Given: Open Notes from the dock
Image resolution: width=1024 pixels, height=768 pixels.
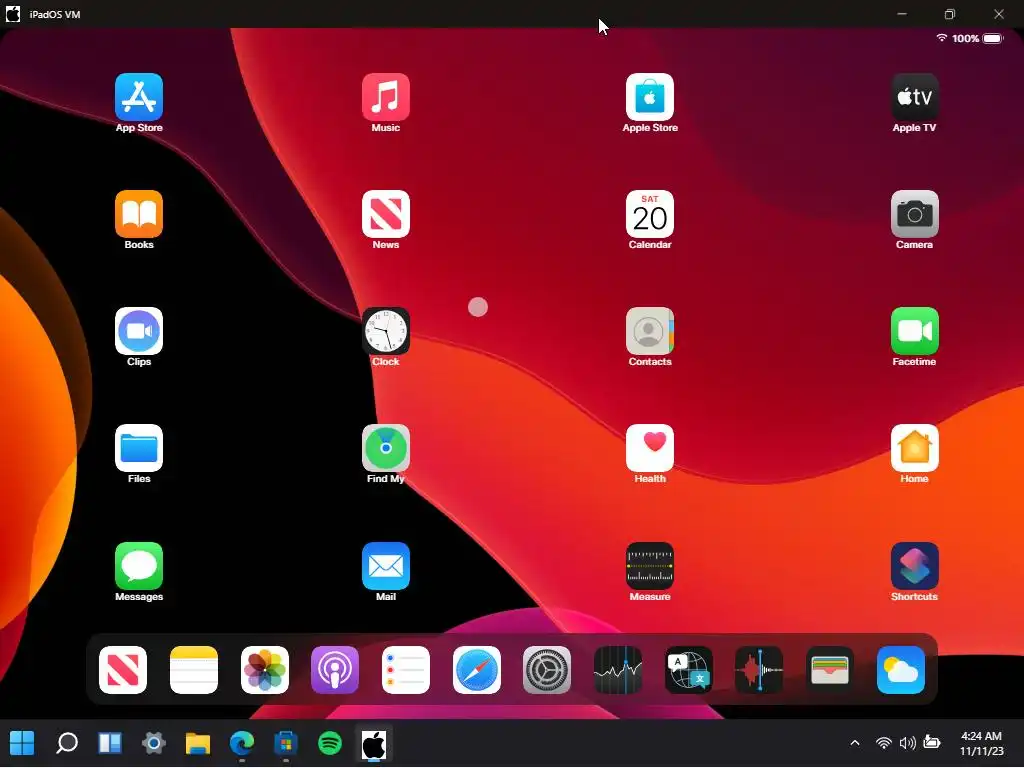Looking at the screenshot, I should [193, 670].
